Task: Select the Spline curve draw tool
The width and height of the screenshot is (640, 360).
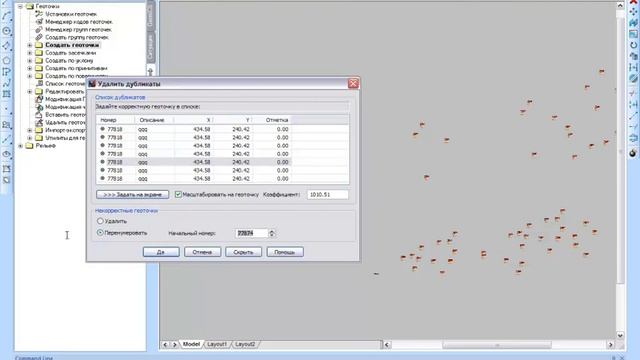Action: click(6, 83)
